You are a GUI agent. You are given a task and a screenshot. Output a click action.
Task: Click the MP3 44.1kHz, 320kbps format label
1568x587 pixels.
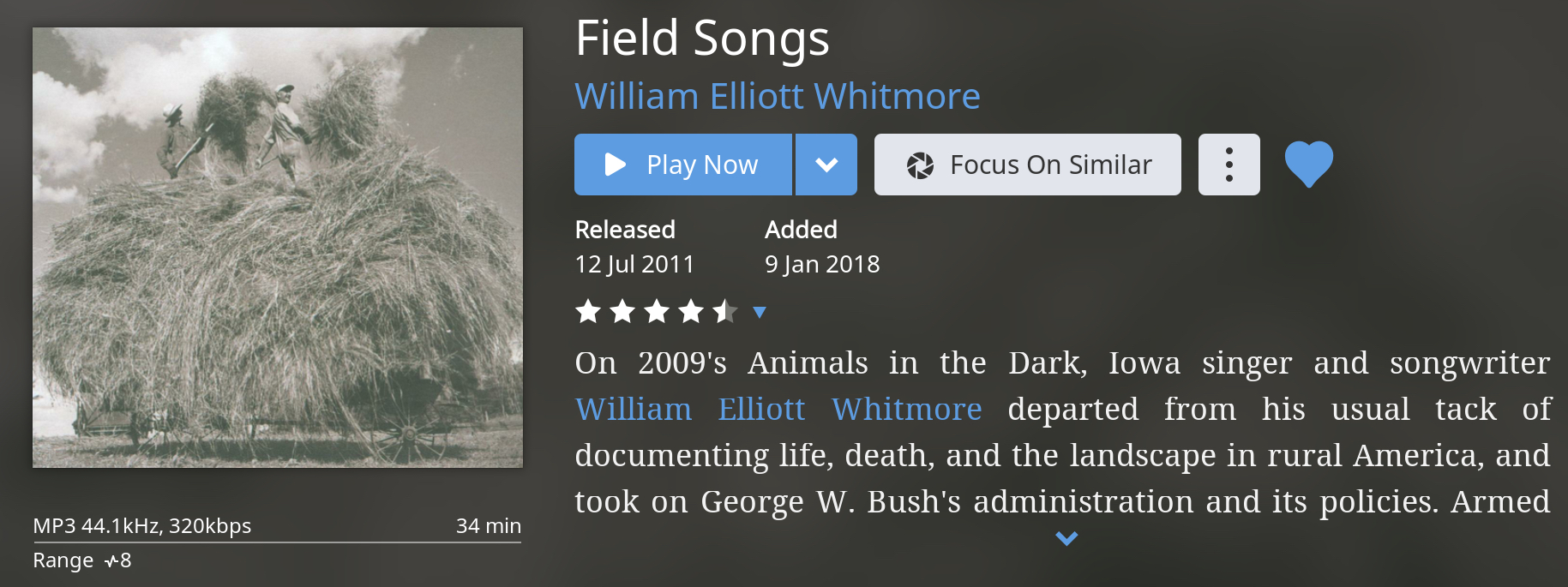(142, 526)
